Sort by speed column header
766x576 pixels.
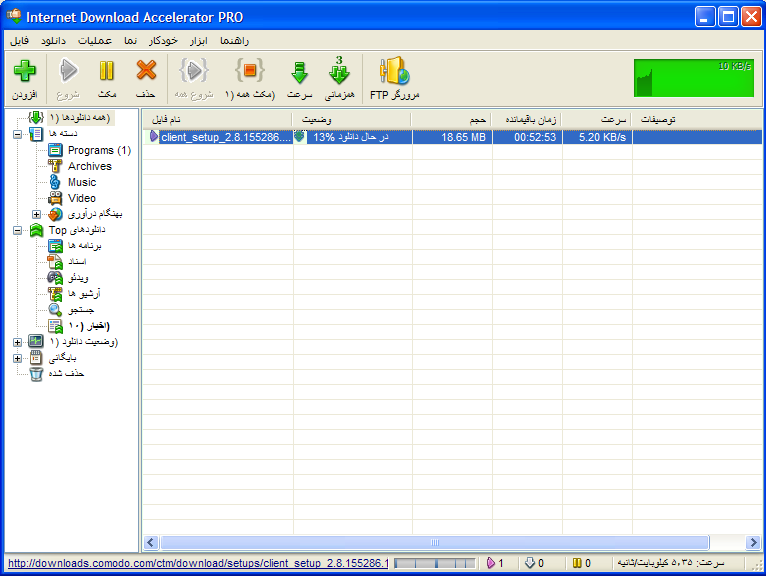(x=596, y=119)
